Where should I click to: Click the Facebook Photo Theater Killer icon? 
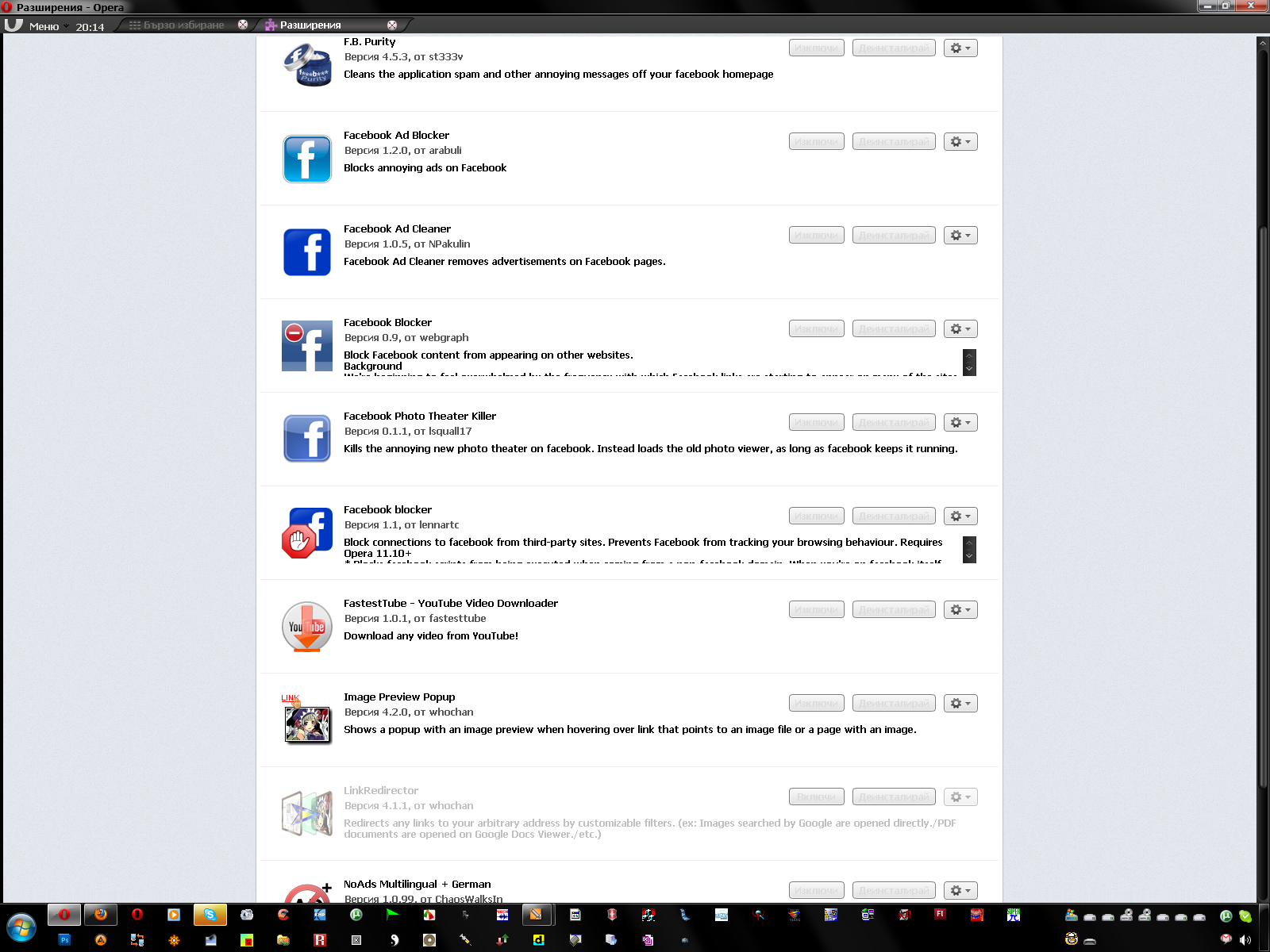pos(307,439)
